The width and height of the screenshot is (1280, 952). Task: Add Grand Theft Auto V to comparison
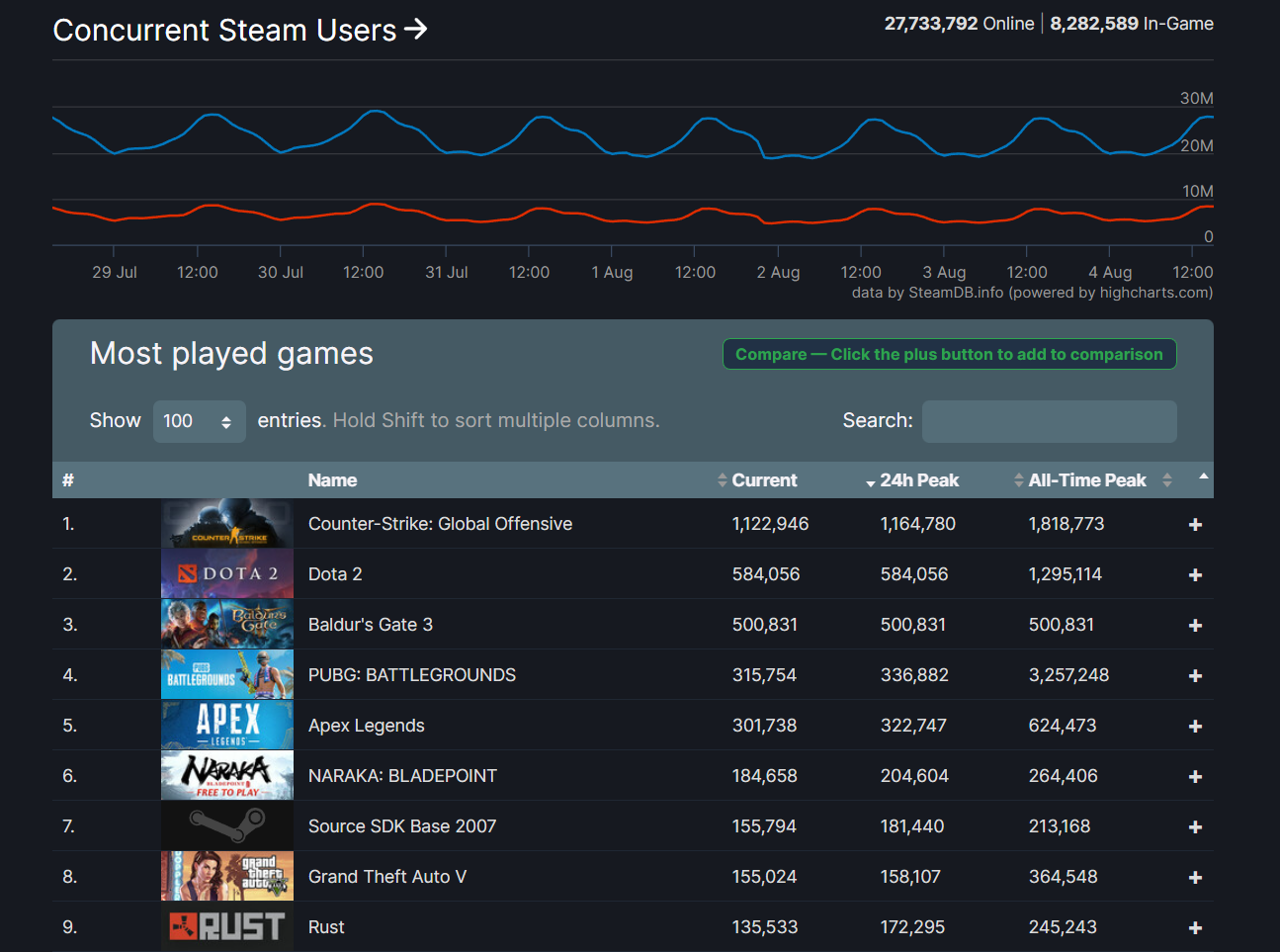[x=1195, y=878]
